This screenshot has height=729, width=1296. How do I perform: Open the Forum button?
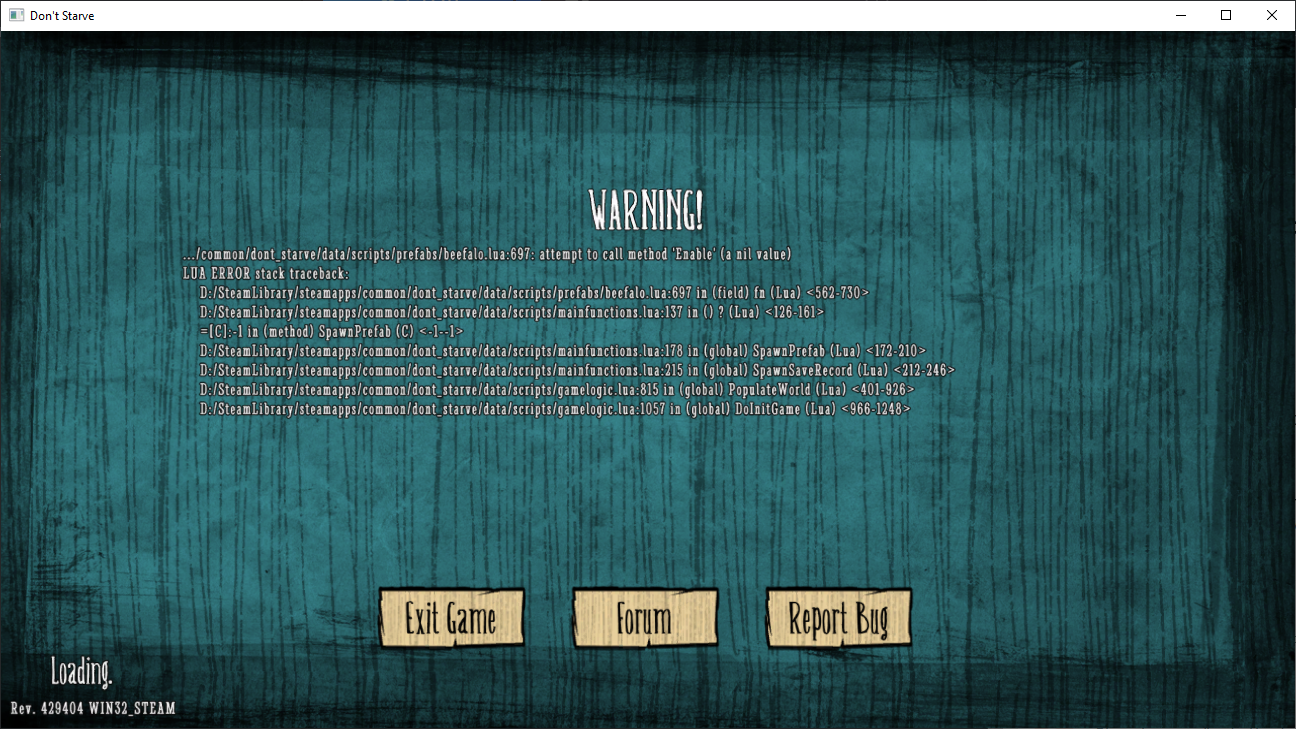[x=645, y=618]
